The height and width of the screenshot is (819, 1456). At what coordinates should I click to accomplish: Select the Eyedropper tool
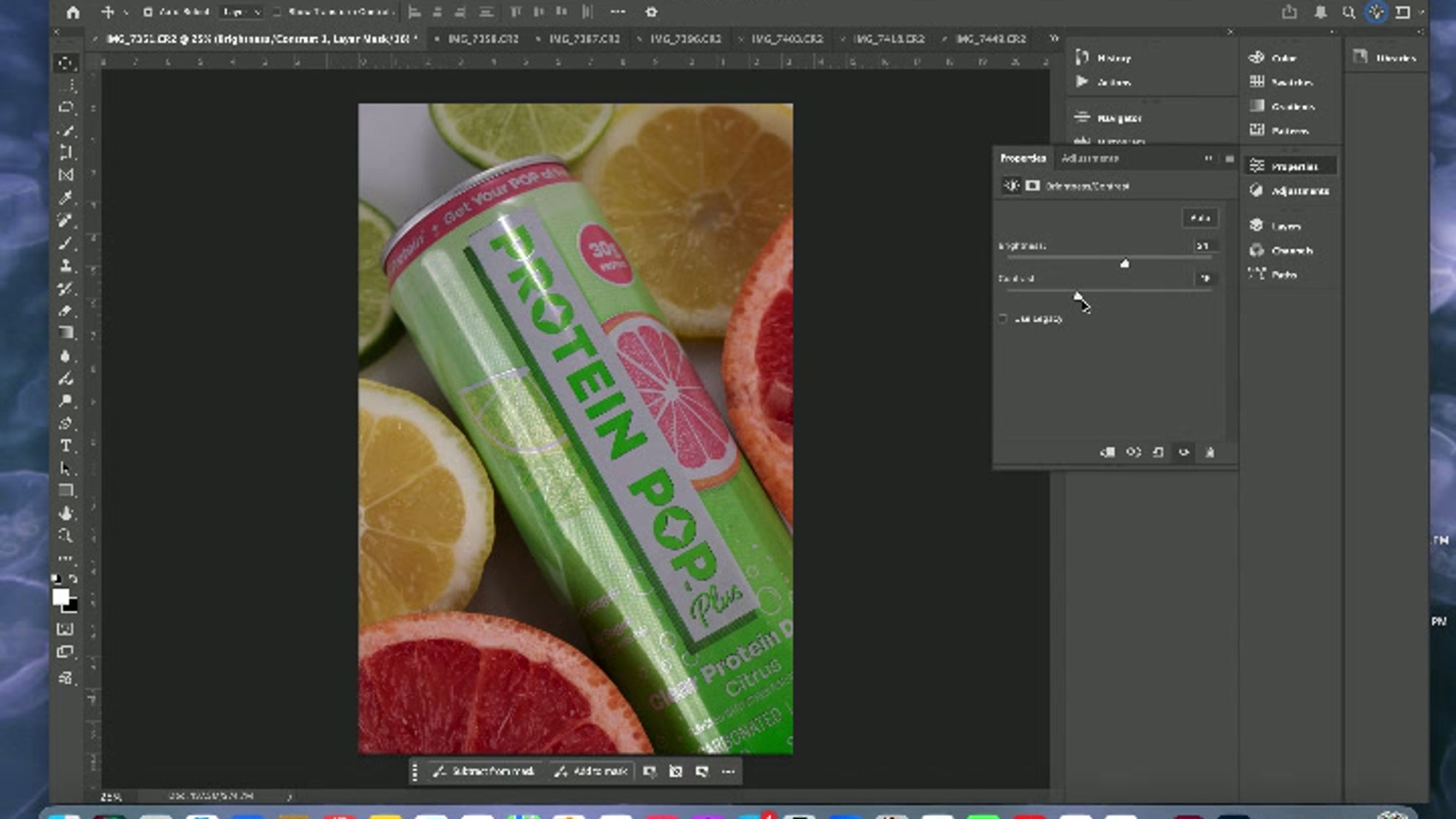pos(66,198)
